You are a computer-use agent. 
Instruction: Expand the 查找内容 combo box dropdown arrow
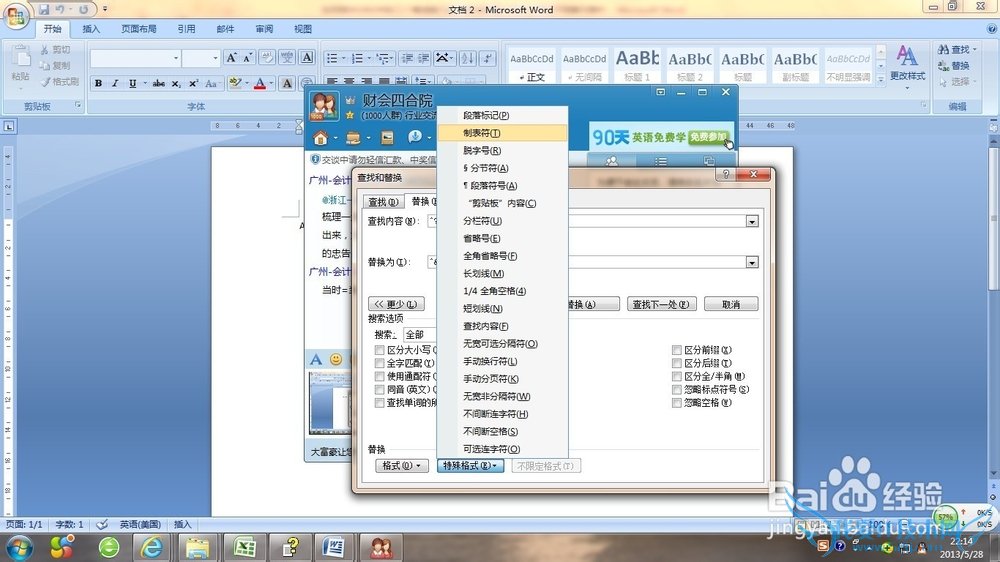[752, 221]
